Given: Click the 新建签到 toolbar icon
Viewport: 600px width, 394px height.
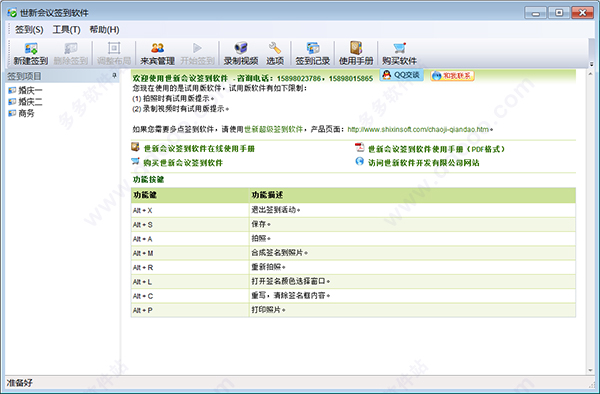Looking at the screenshot, I should (x=31, y=53).
